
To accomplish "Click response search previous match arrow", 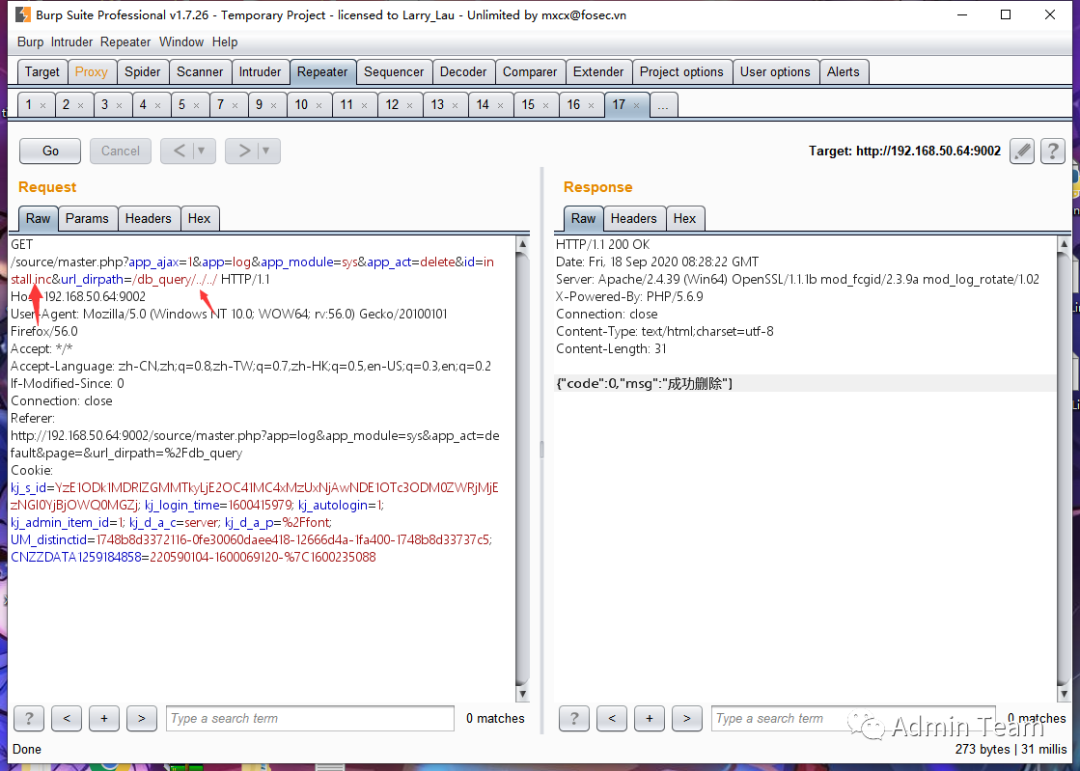I will [x=612, y=718].
